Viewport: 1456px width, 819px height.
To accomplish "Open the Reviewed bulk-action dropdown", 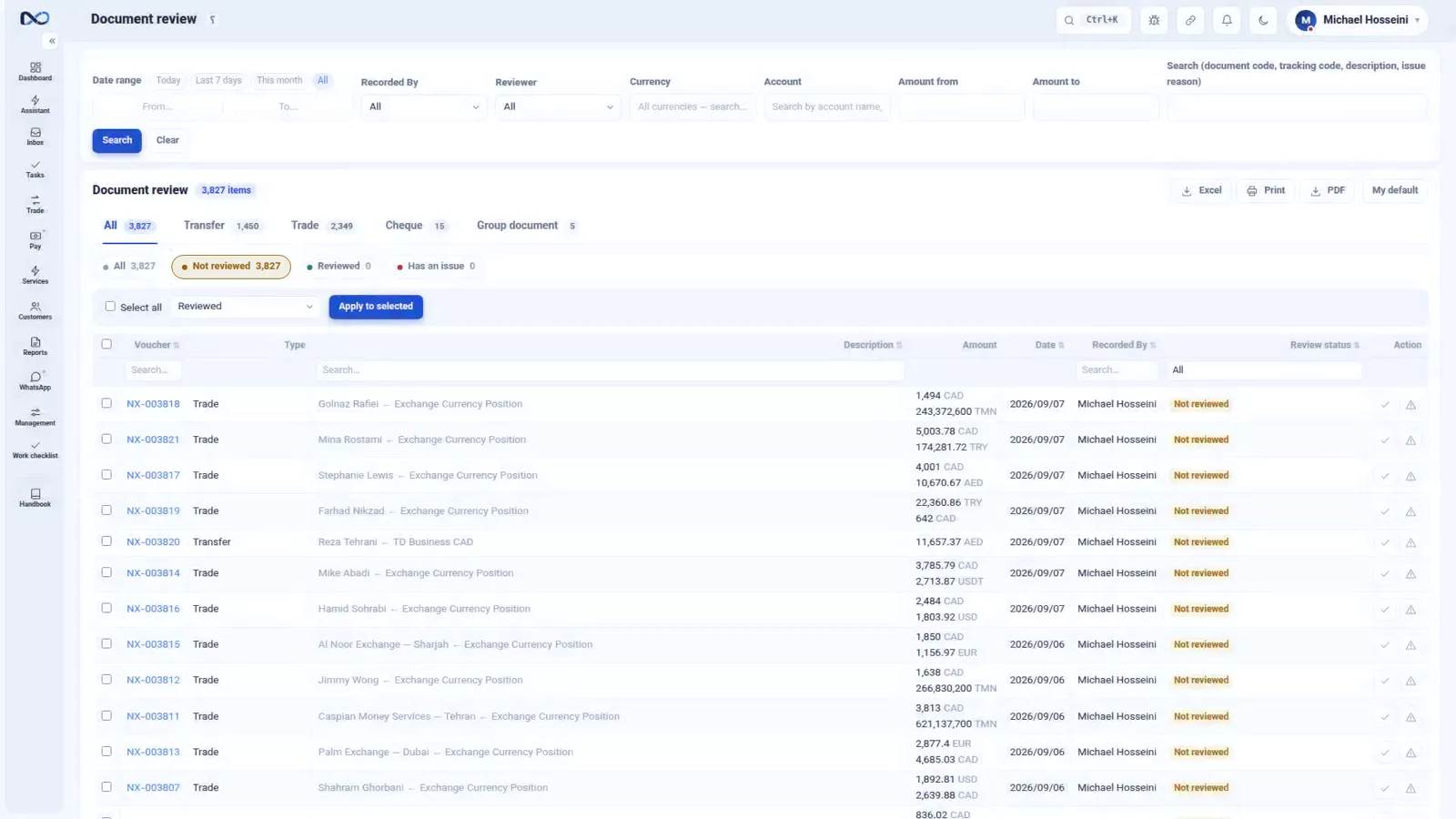I will click(246, 307).
